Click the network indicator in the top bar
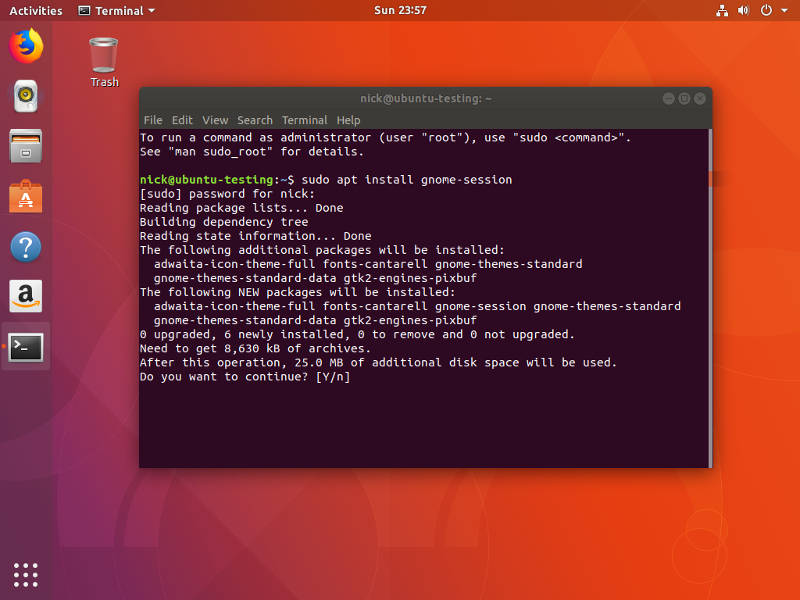The height and width of the screenshot is (600, 800). pyautogui.click(x=723, y=10)
